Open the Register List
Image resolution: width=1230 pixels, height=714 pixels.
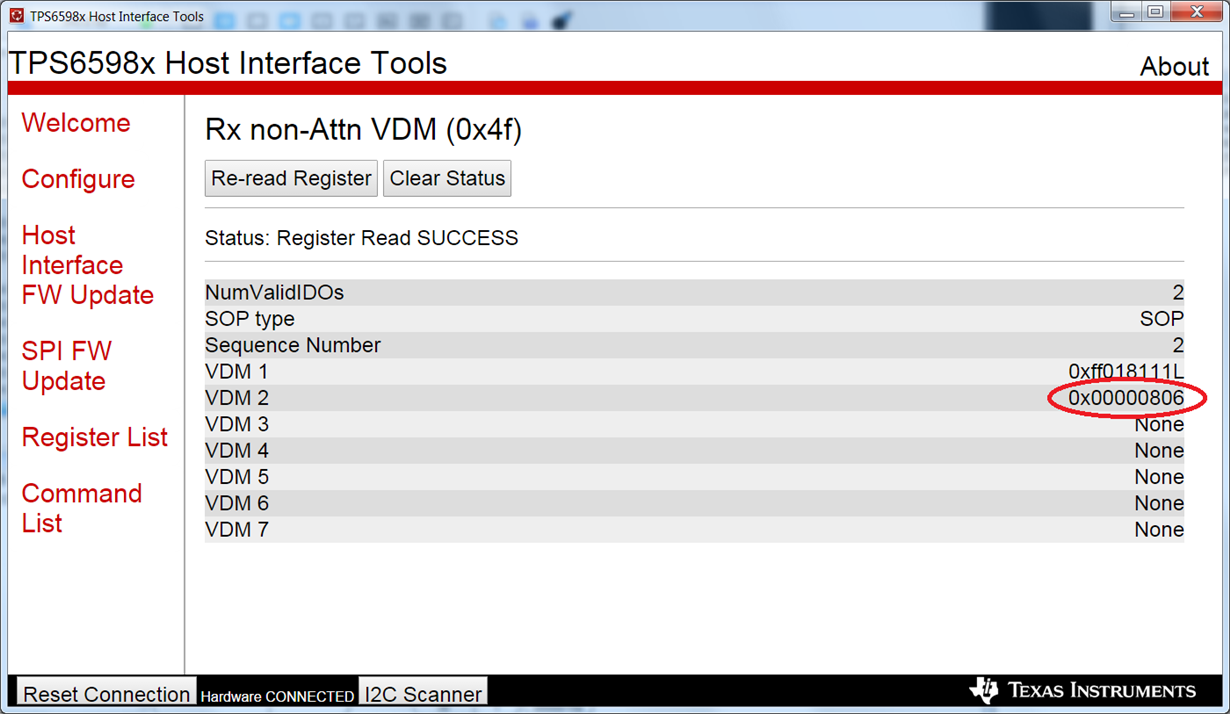pyautogui.click(x=95, y=437)
